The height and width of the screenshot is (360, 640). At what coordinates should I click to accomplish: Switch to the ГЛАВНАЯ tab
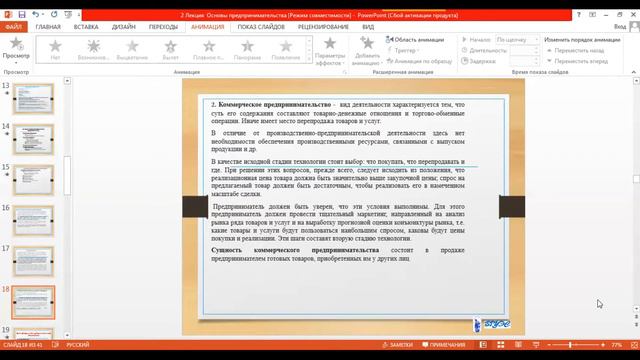coord(48,27)
